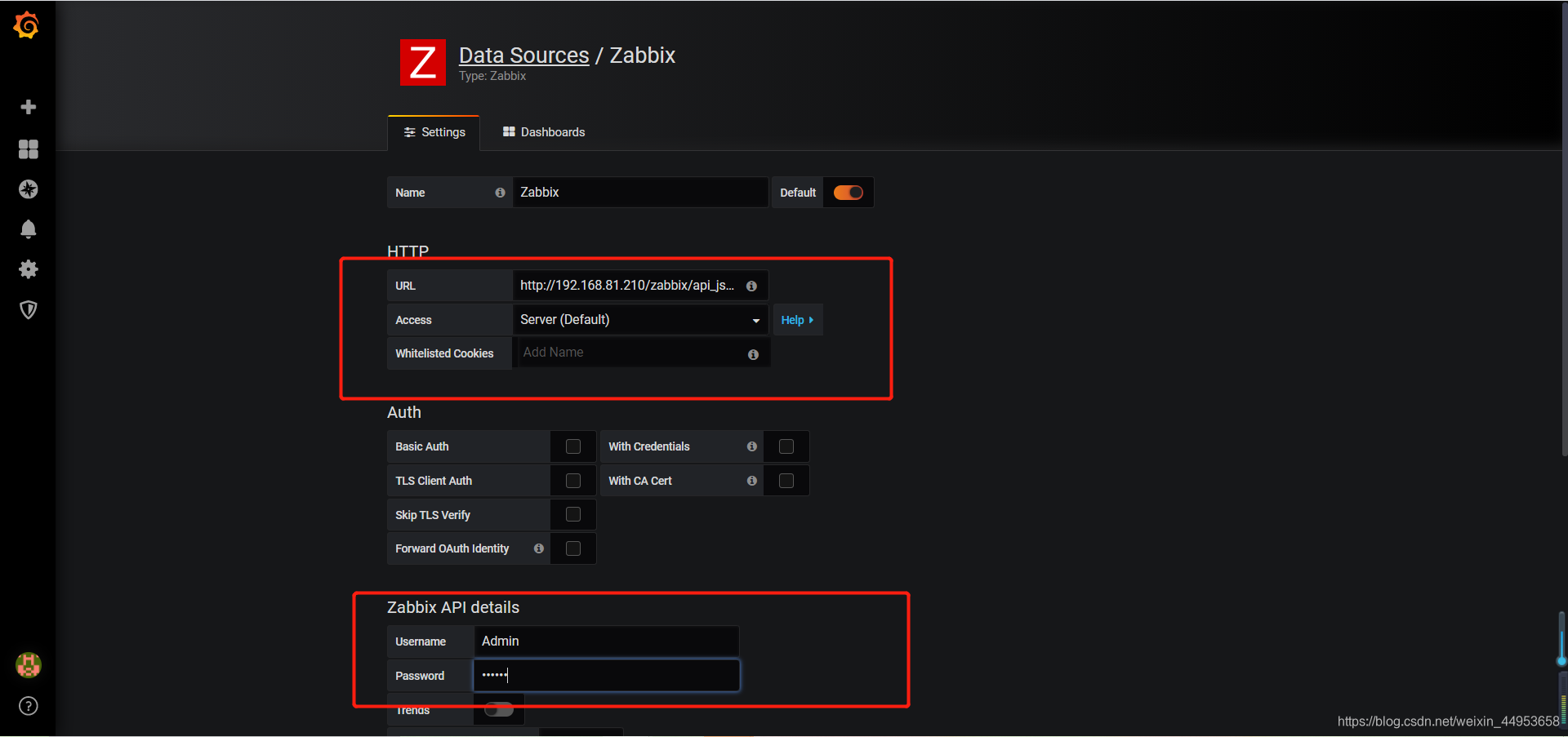Switch to the Dashboards tab
The width and height of the screenshot is (1568, 737).
pos(544,132)
